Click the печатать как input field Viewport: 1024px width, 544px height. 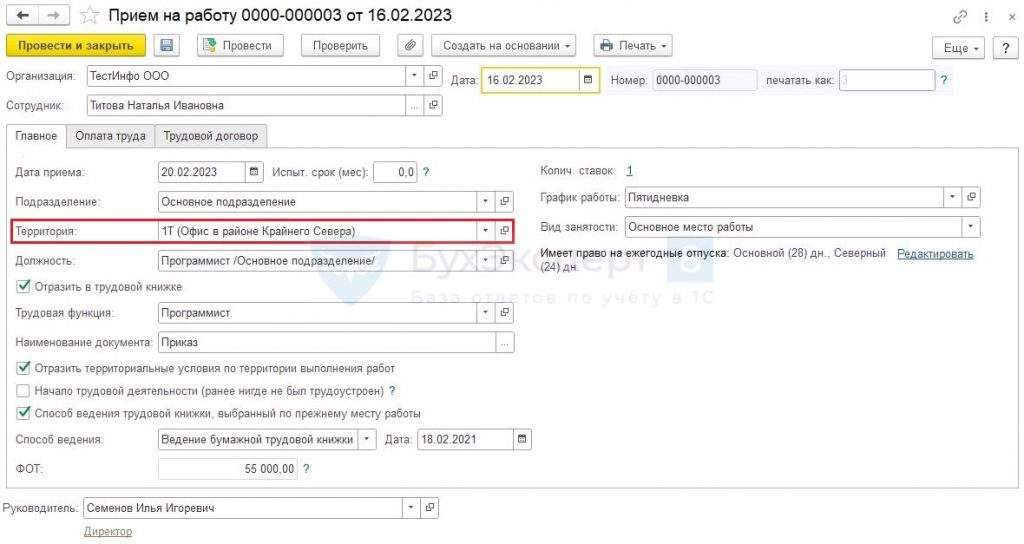coord(887,80)
